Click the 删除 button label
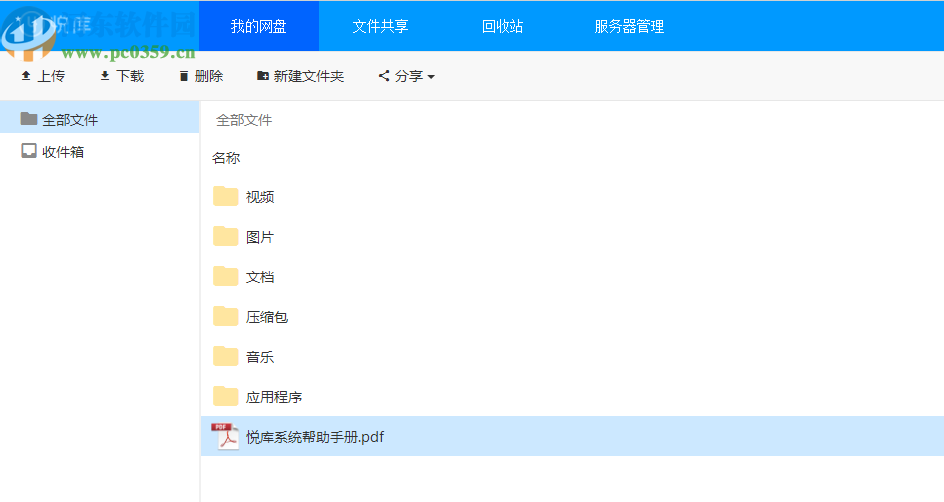The height and width of the screenshot is (502, 944). tap(209, 76)
